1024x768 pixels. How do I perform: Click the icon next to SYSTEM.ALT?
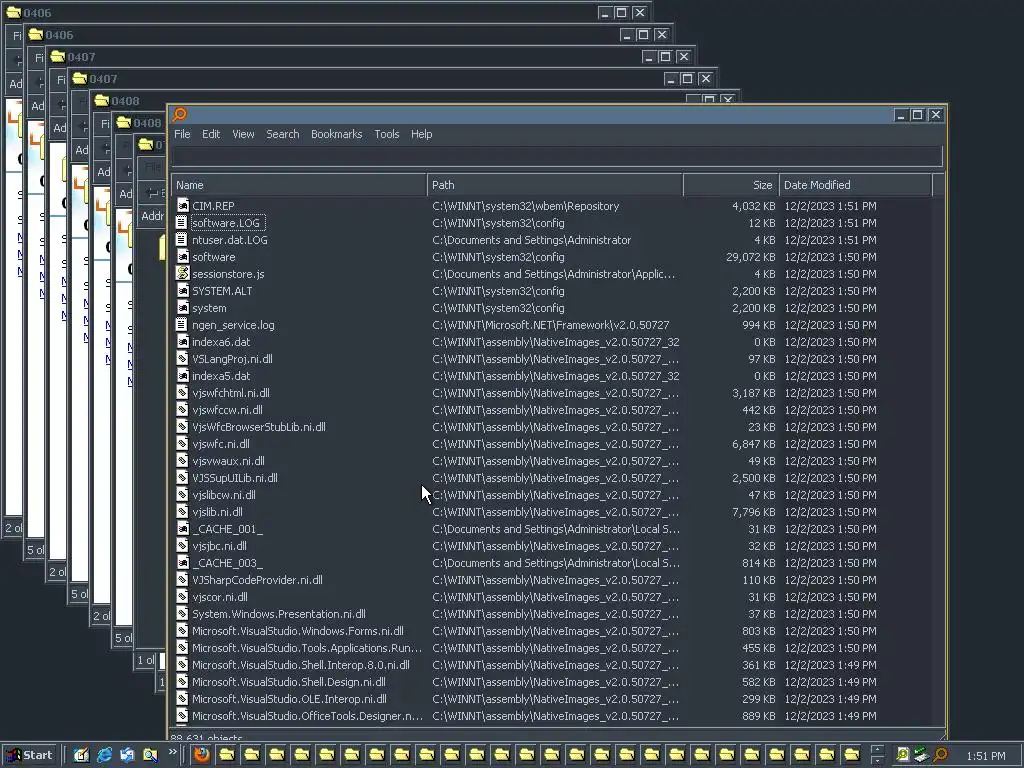point(183,291)
